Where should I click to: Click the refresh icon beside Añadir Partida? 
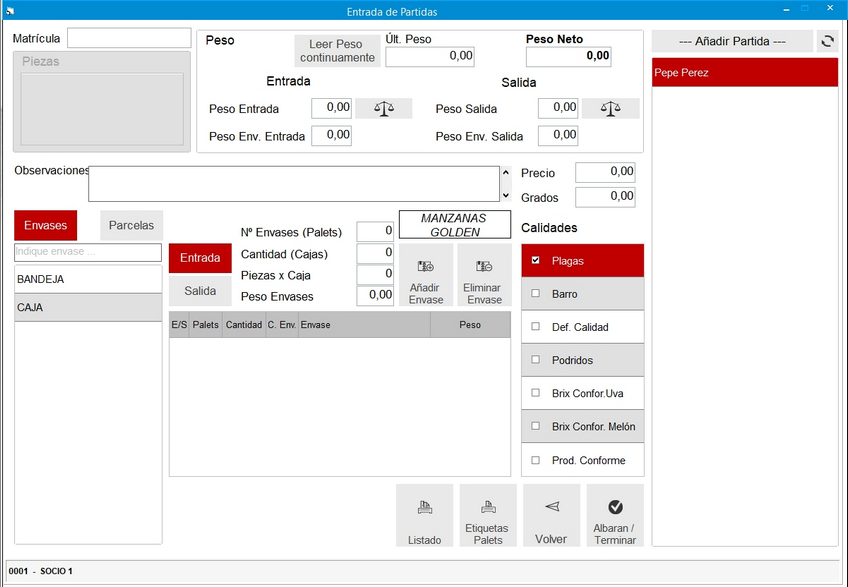[x=827, y=41]
